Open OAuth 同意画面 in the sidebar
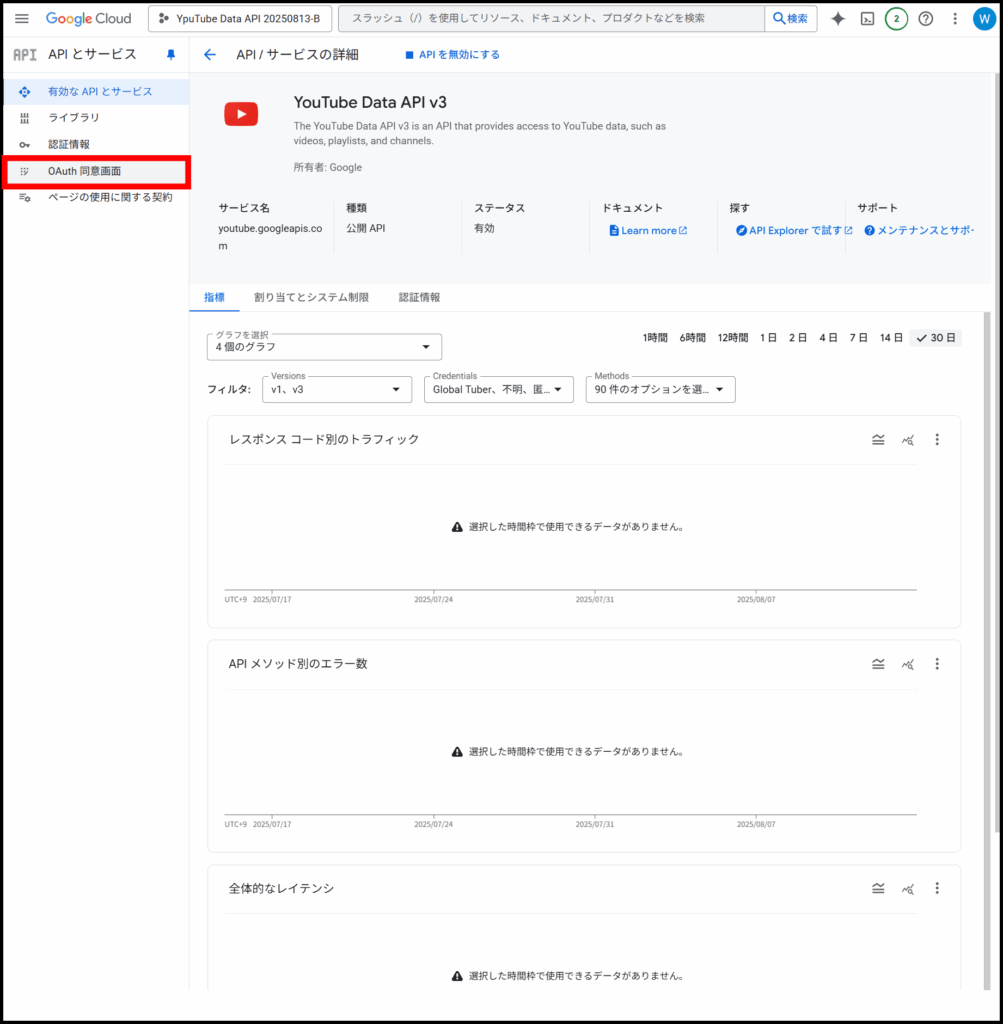1003x1024 pixels. (96, 171)
